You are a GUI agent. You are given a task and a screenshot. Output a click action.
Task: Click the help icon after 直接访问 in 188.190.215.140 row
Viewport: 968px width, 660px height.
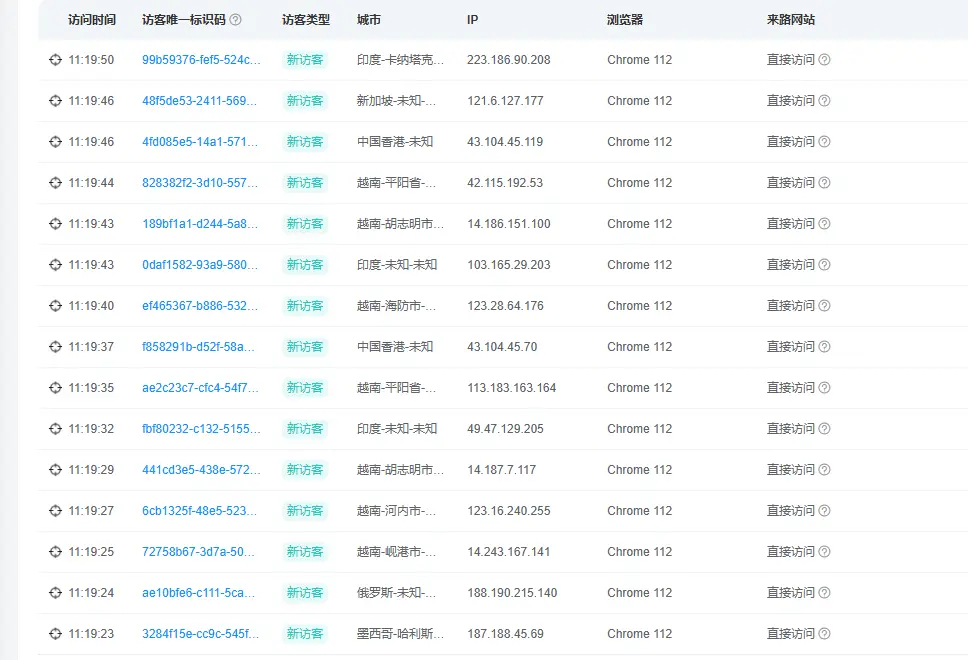click(x=824, y=593)
